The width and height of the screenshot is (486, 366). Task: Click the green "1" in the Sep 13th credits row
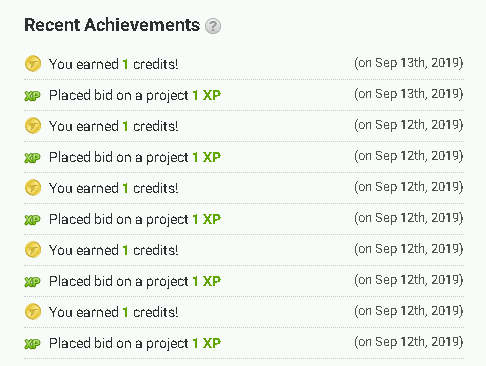(x=125, y=64)
